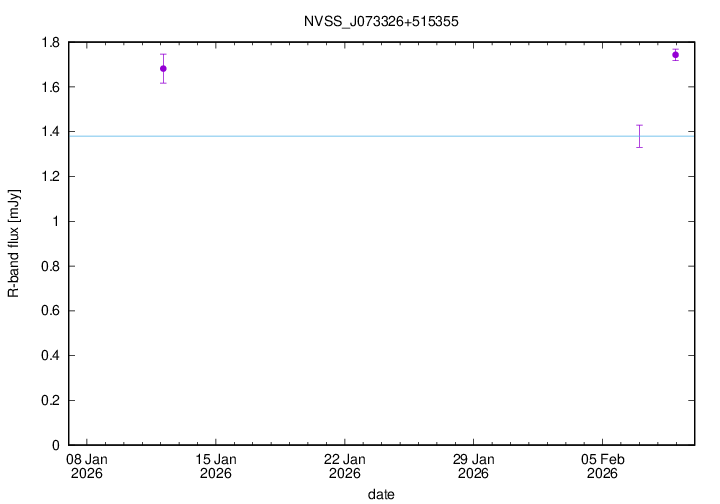
Task: Click the 0 y-axis tick label
Action: (57, 445)
